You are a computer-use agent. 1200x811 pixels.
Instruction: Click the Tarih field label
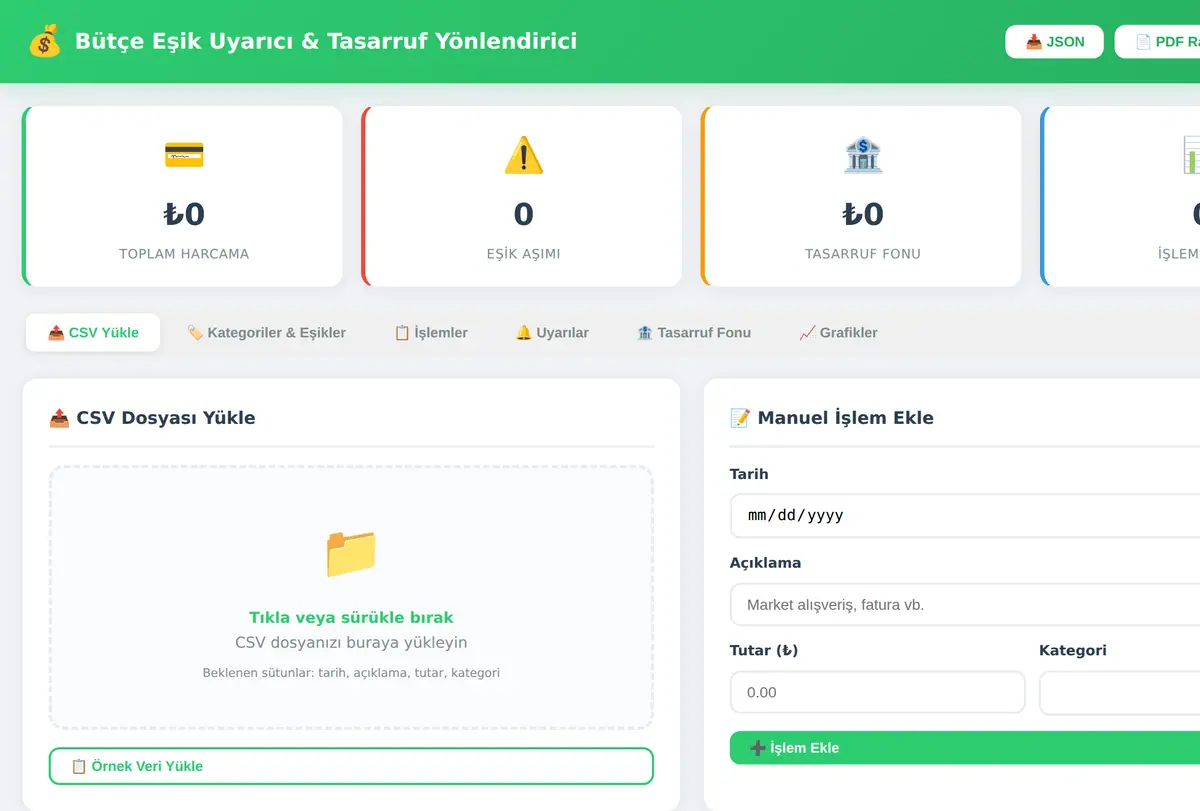click(x=749, y=474)
